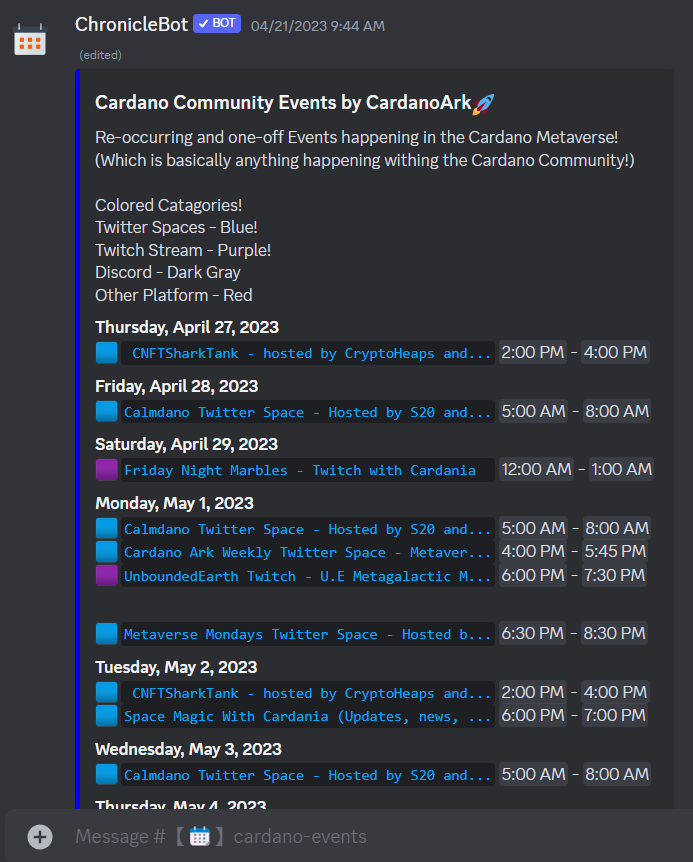Click the 7:00 PM end time for Space Magic
Image resolution: width=693 pixels, height=862 pixels.
tap(615, 715)
